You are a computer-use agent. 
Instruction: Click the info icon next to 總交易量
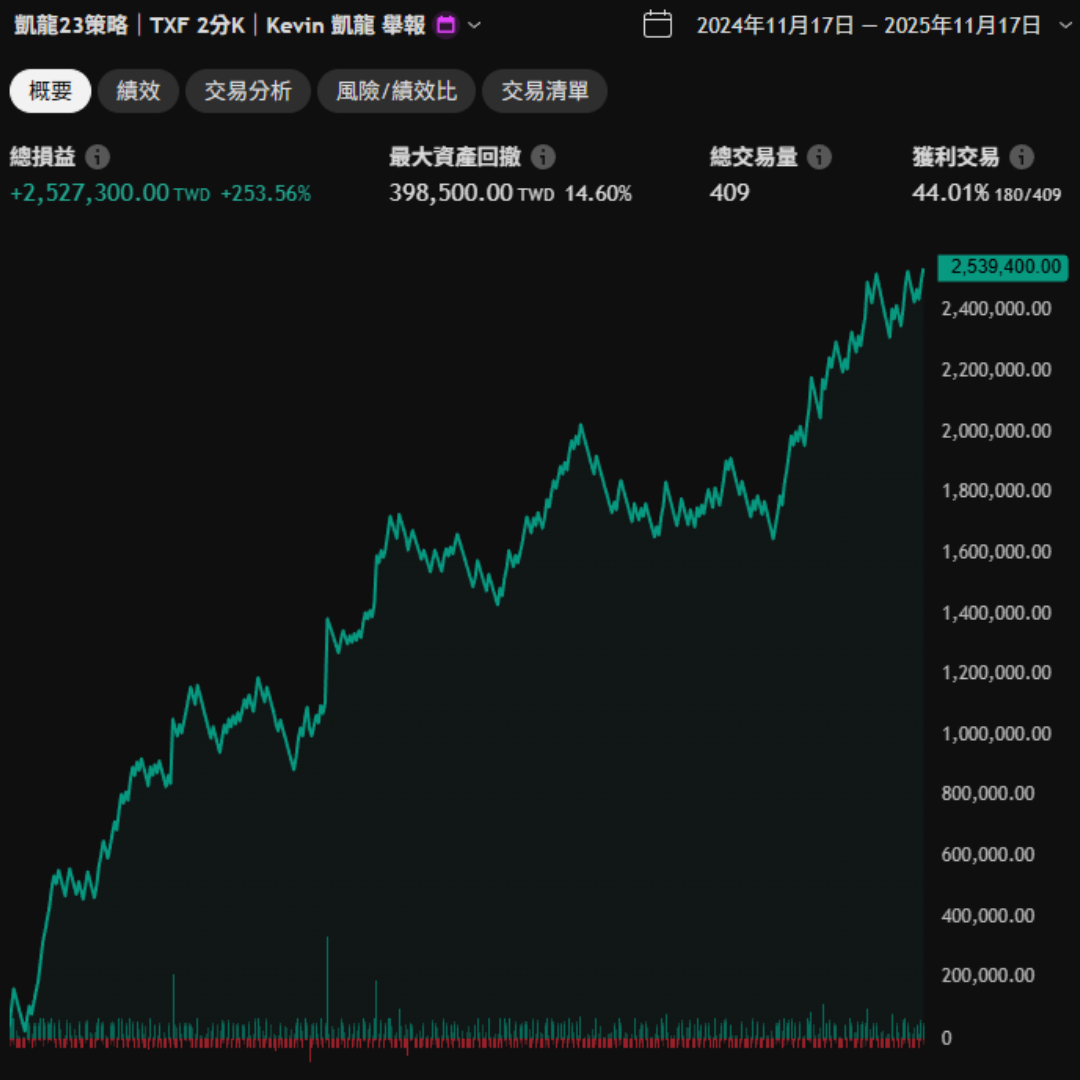(819, 157)
